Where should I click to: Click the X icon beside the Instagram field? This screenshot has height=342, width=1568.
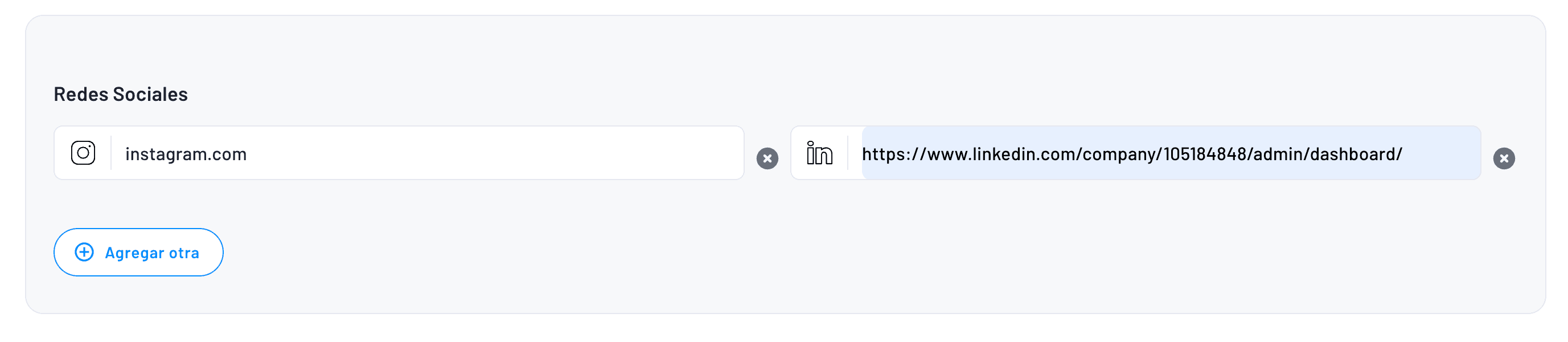pos(767,158)
